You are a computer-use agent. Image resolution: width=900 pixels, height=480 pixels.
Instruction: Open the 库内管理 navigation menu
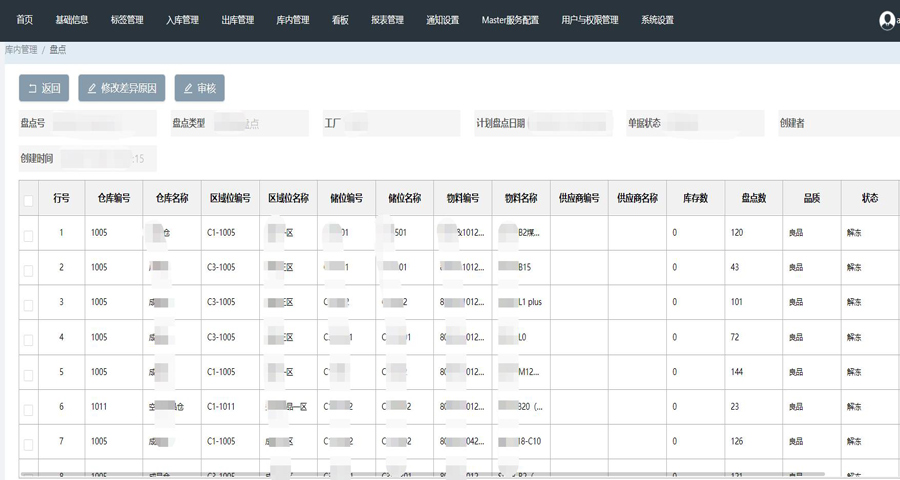click(292, 20)
